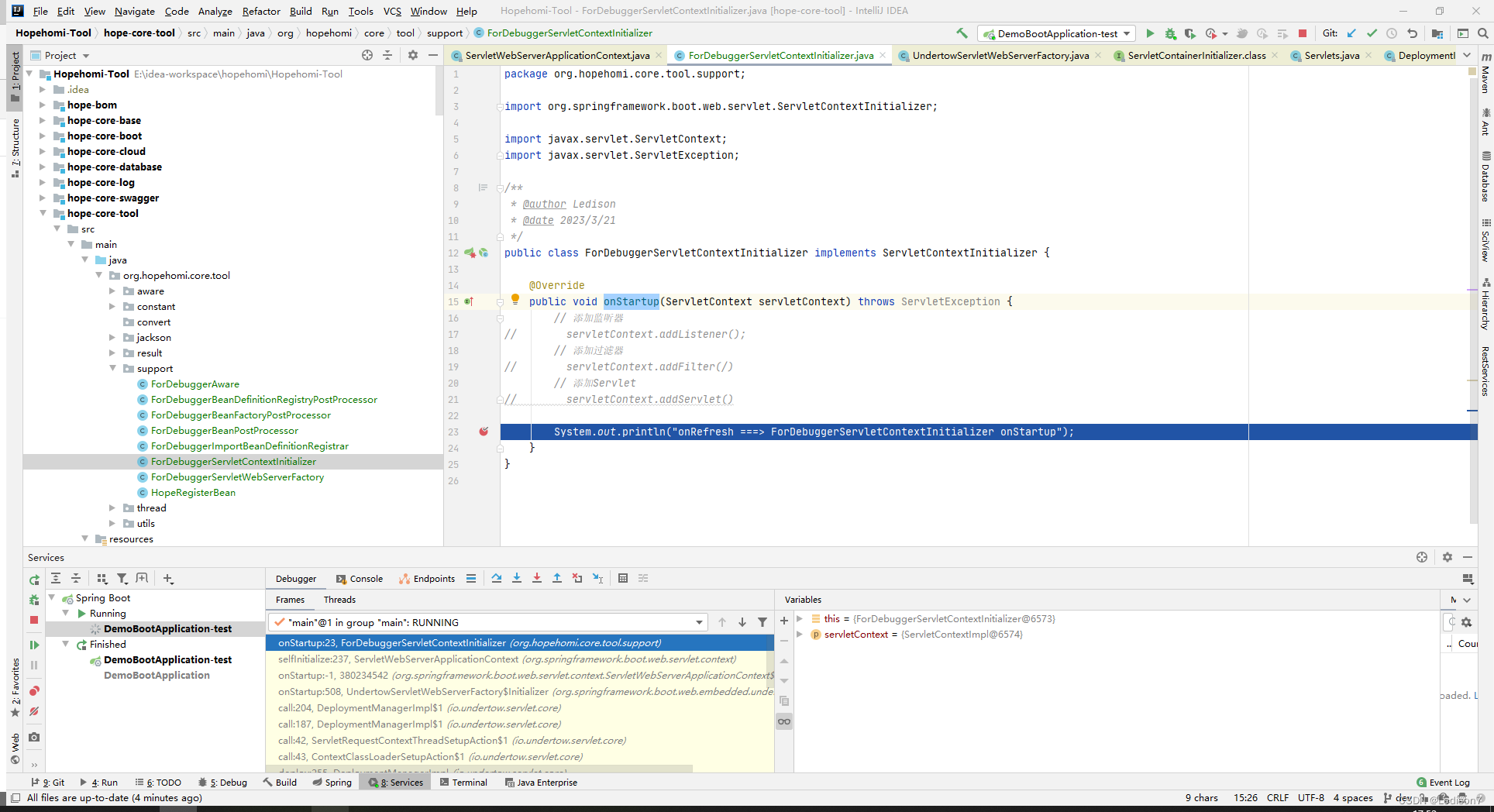The width and height of the screenshot is (1494, 812).
Task: Open Evaluate Expression calculator icon
Action: (x=623, y=578)
